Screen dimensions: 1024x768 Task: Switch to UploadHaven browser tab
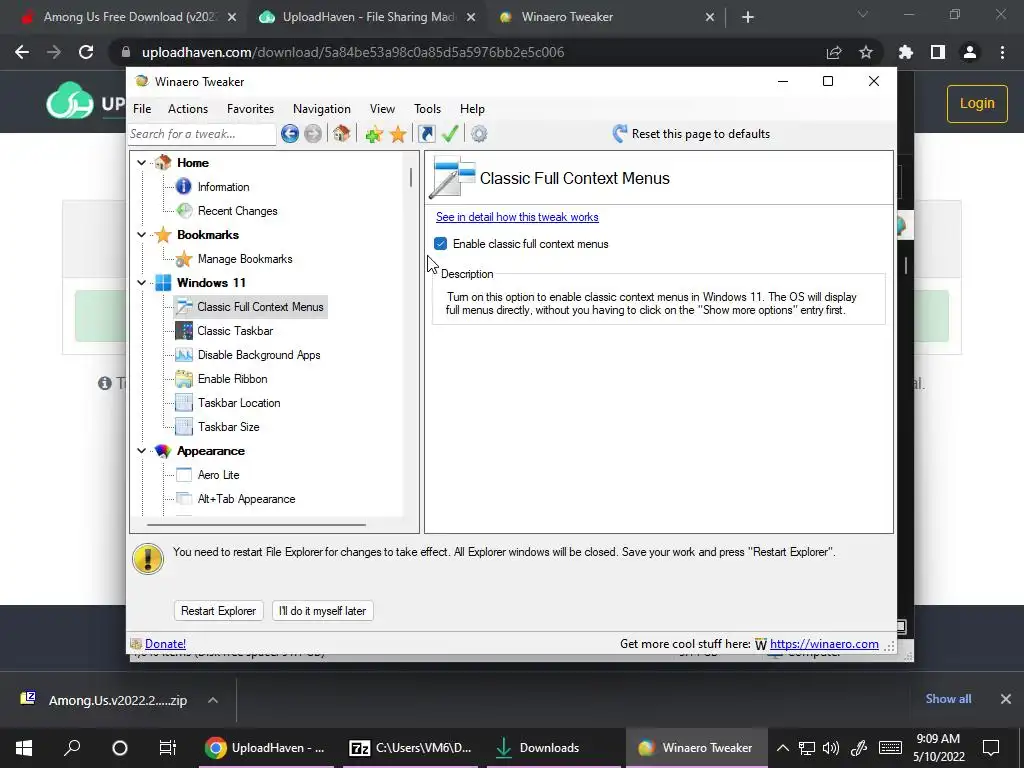click(x=368, y=17)
